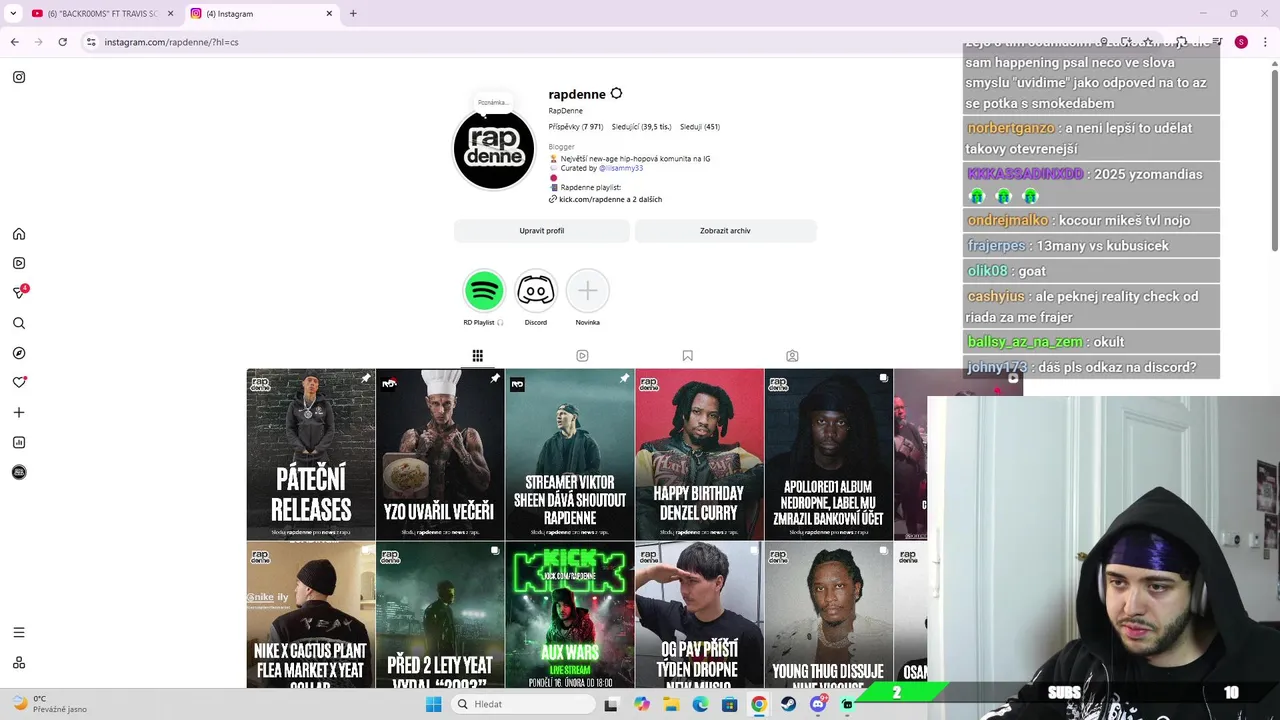The height and width of the screenshot is (720, 1280).
Task: Open the Search magnifier in sidebar
Action: [19, 323]
